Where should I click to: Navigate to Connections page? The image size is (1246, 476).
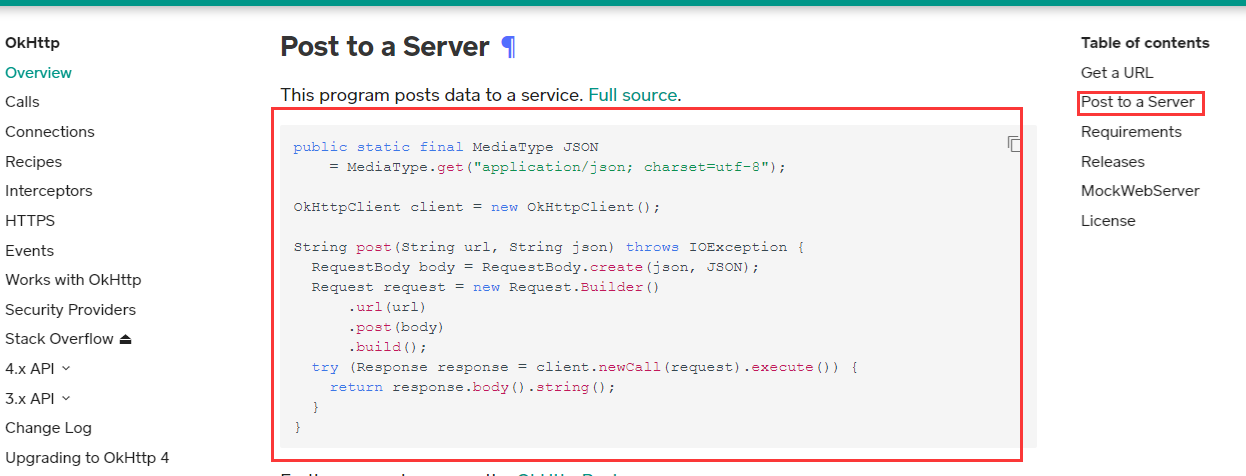point(50,132)
